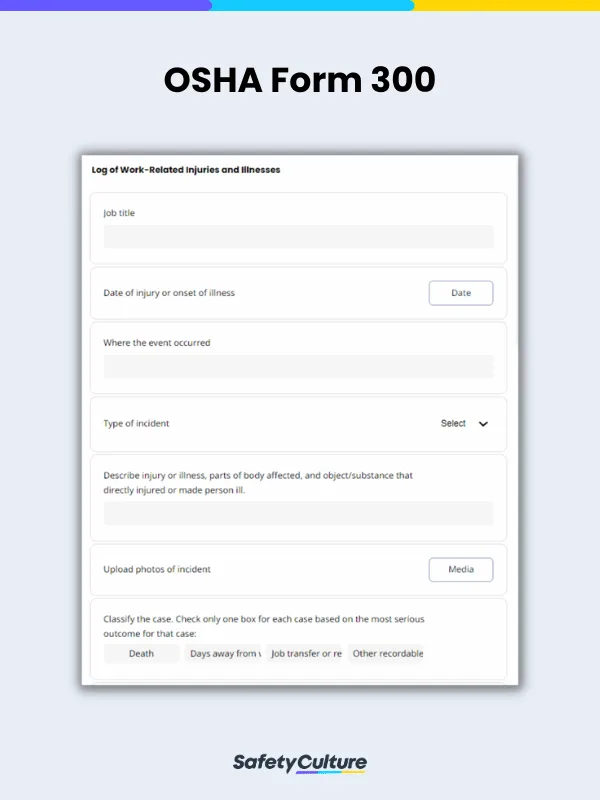
Task: Click the Log of Work-Related Injuries header
Action: point(185,170)
